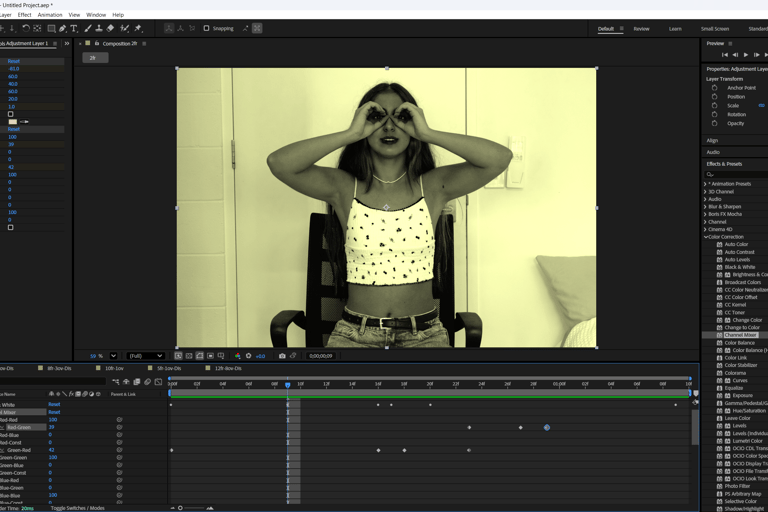Show hidden panels with double-arrow button
This screenshot has height=512, width=768.
[67, 44]
